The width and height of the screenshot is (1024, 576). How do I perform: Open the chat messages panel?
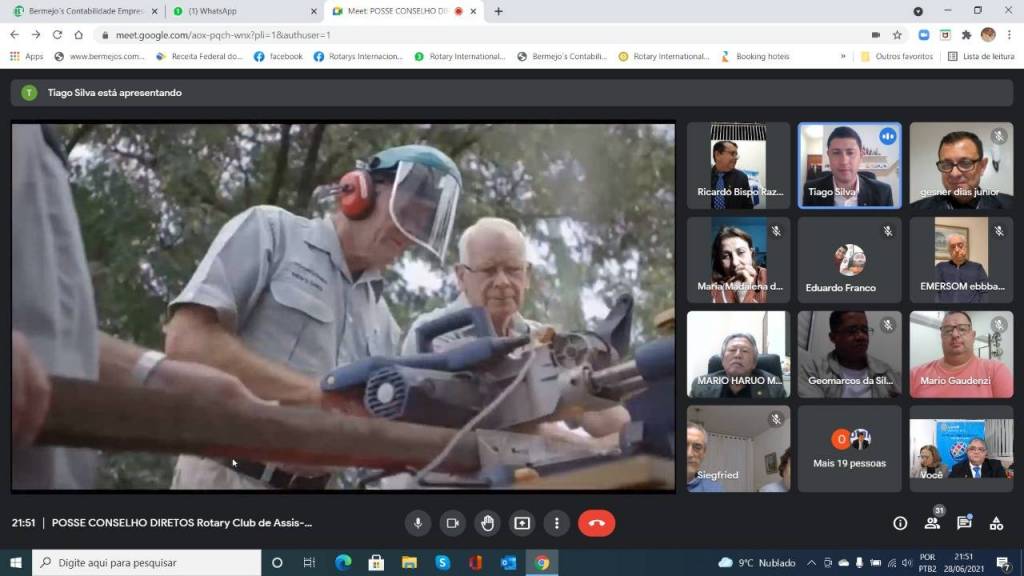pos(964,523)
